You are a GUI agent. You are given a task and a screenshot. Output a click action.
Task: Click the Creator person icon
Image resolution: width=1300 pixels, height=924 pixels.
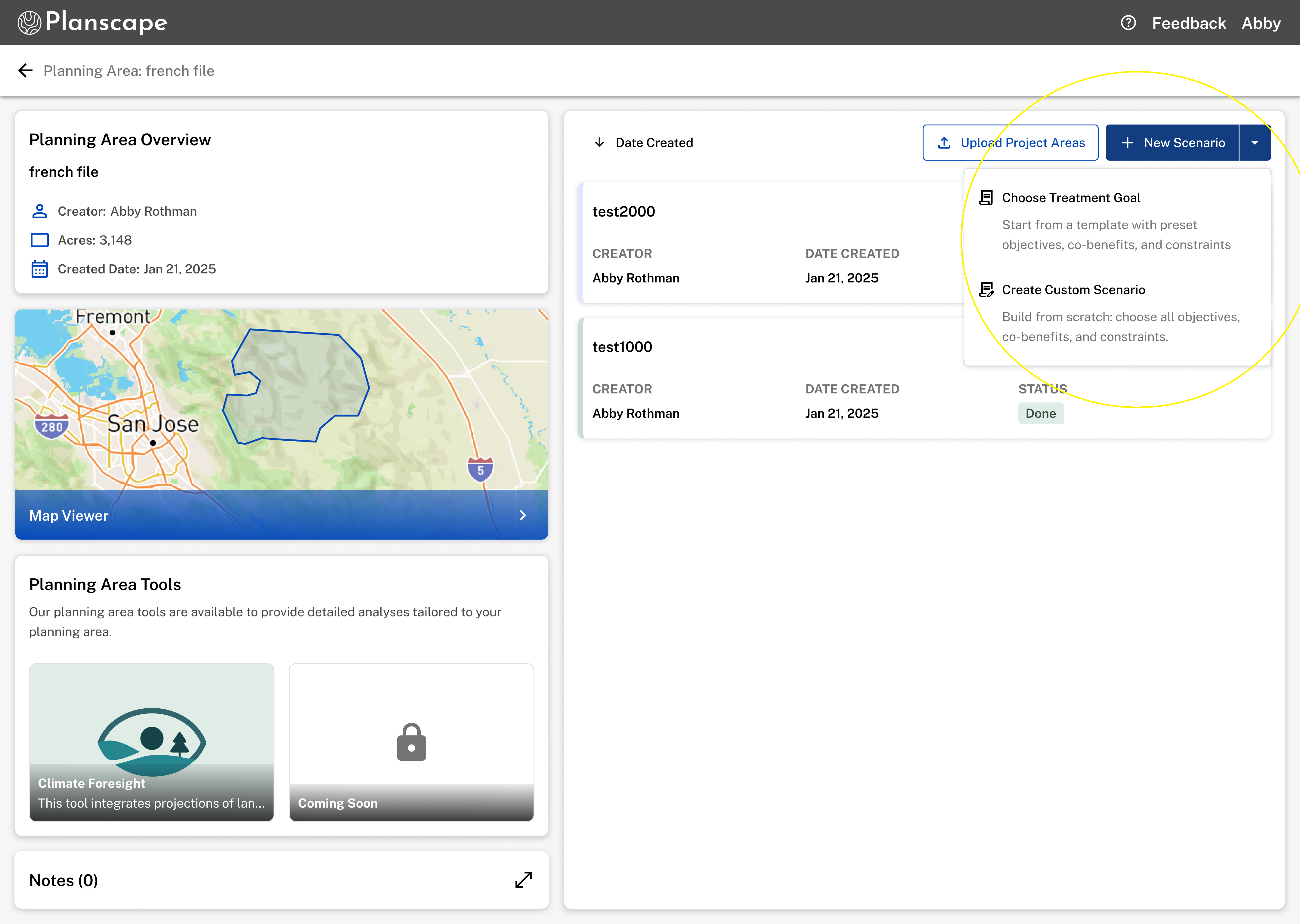tap(39, 211)
